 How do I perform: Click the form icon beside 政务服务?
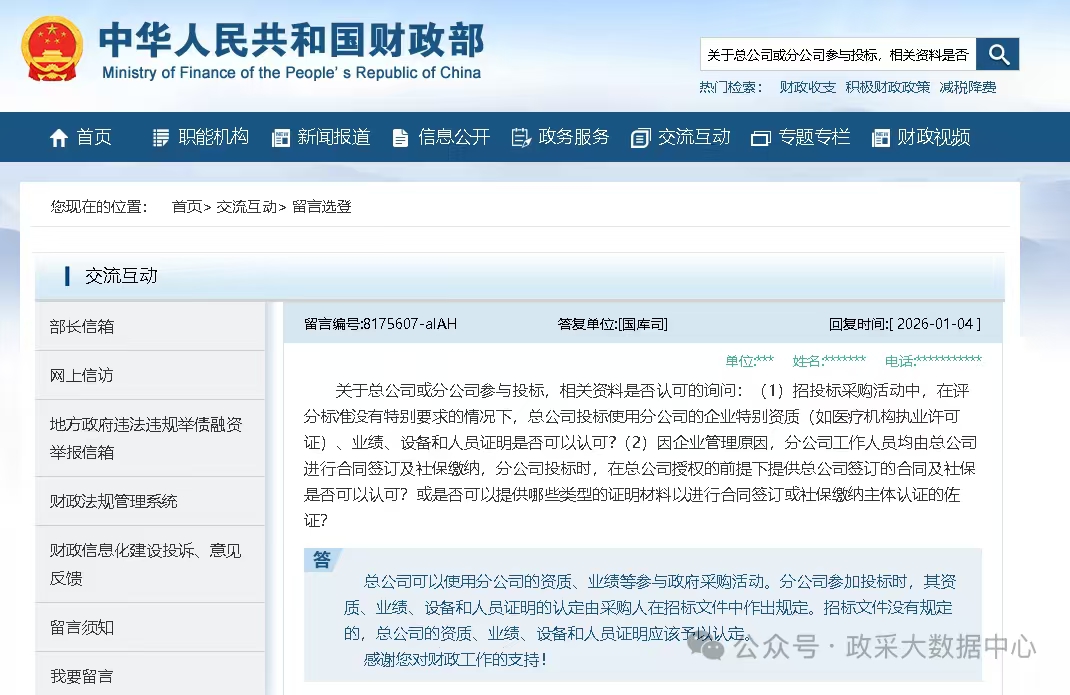tap(521, 138)
